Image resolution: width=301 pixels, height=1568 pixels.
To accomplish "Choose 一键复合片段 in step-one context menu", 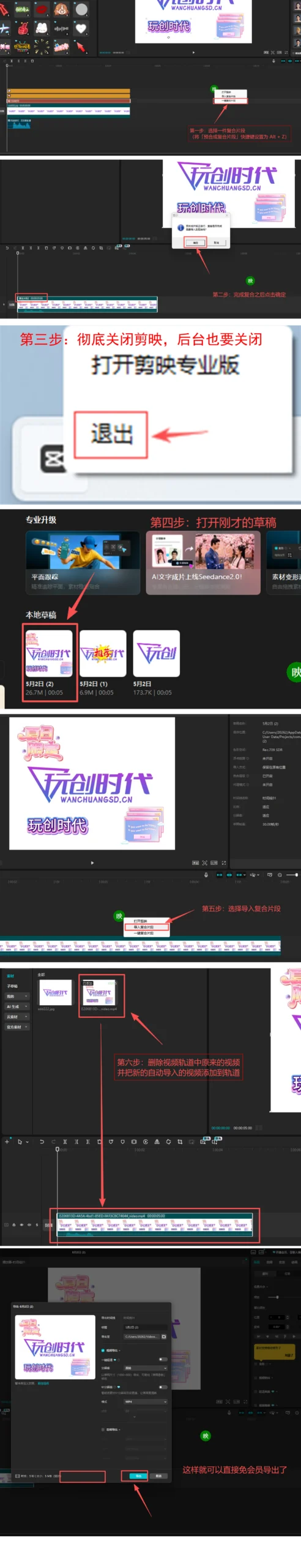I will [x=229, y=100].
